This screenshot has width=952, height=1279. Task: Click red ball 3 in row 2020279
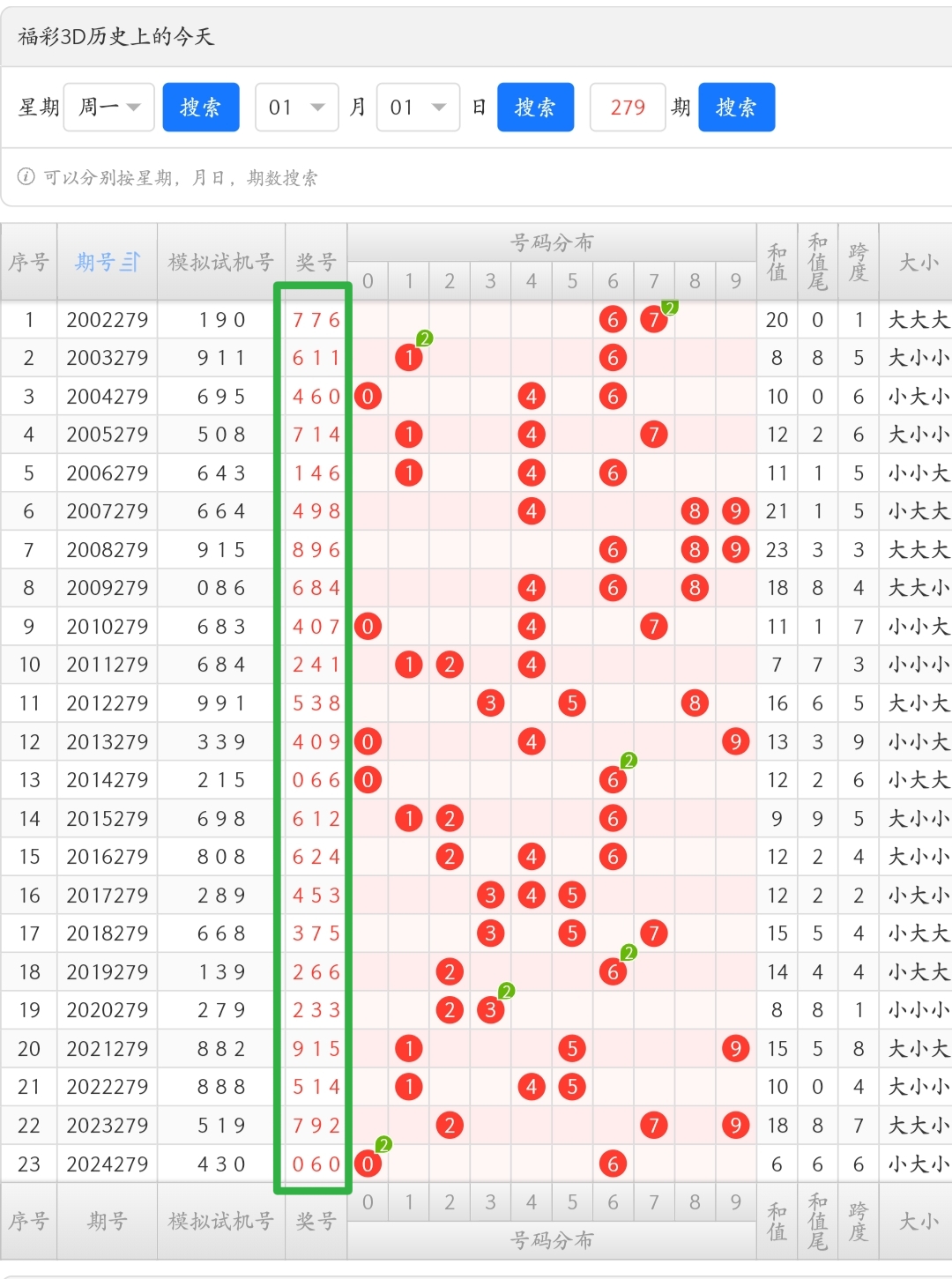click(490, 1009)
